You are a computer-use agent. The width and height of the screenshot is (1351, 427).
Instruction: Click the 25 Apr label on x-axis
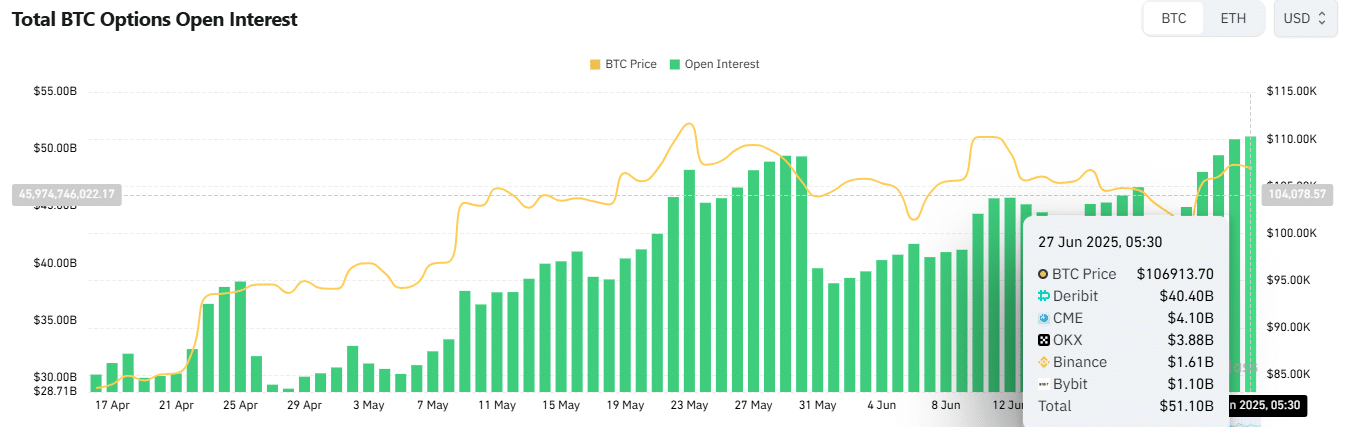[240, 405]
